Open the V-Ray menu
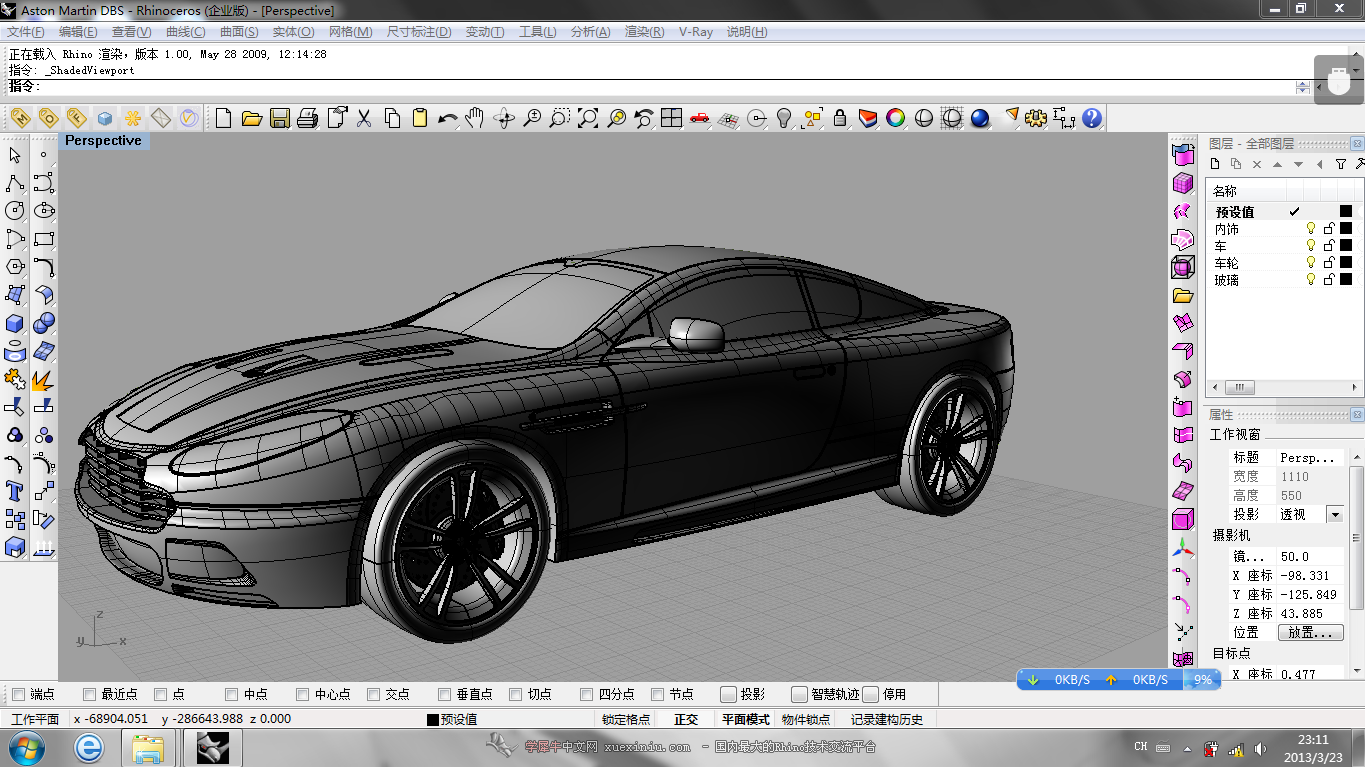The image size is (1365, 767). (x=696, y=32)
